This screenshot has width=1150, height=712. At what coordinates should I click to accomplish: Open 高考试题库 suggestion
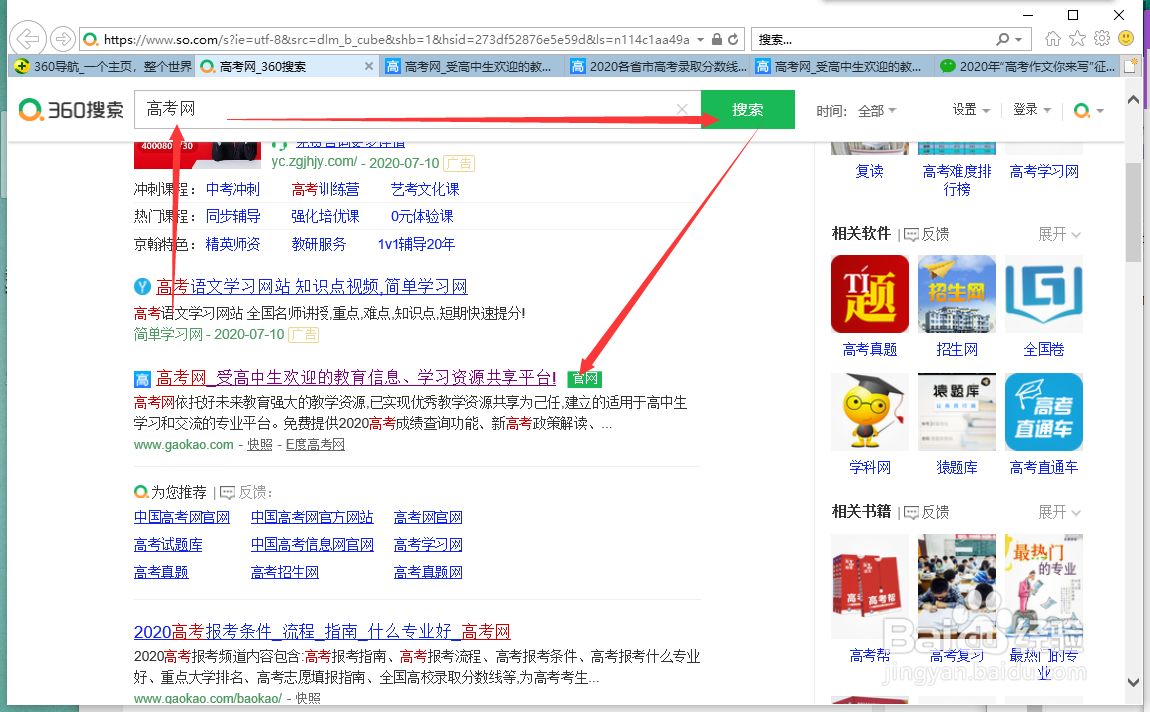[x=168, y=545]
